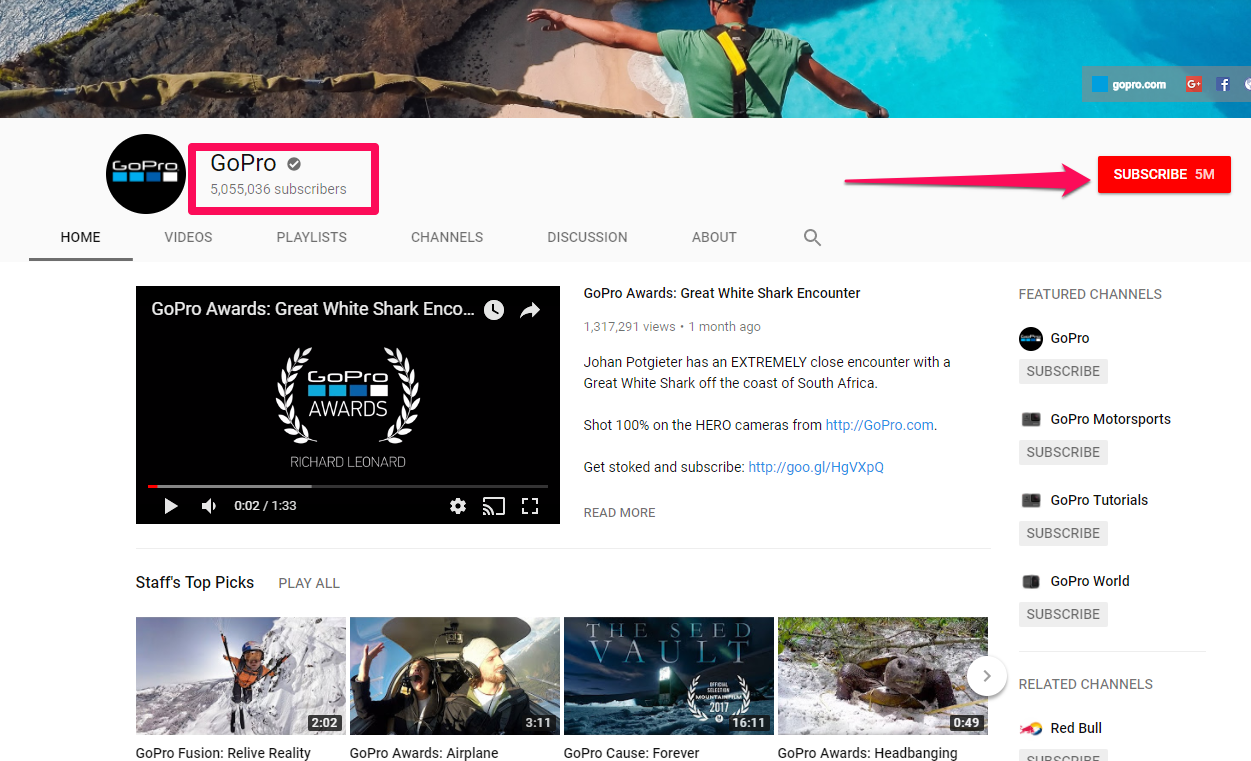
Task: Click the GoPro World channel icon
Action: tap(1031, 581)
